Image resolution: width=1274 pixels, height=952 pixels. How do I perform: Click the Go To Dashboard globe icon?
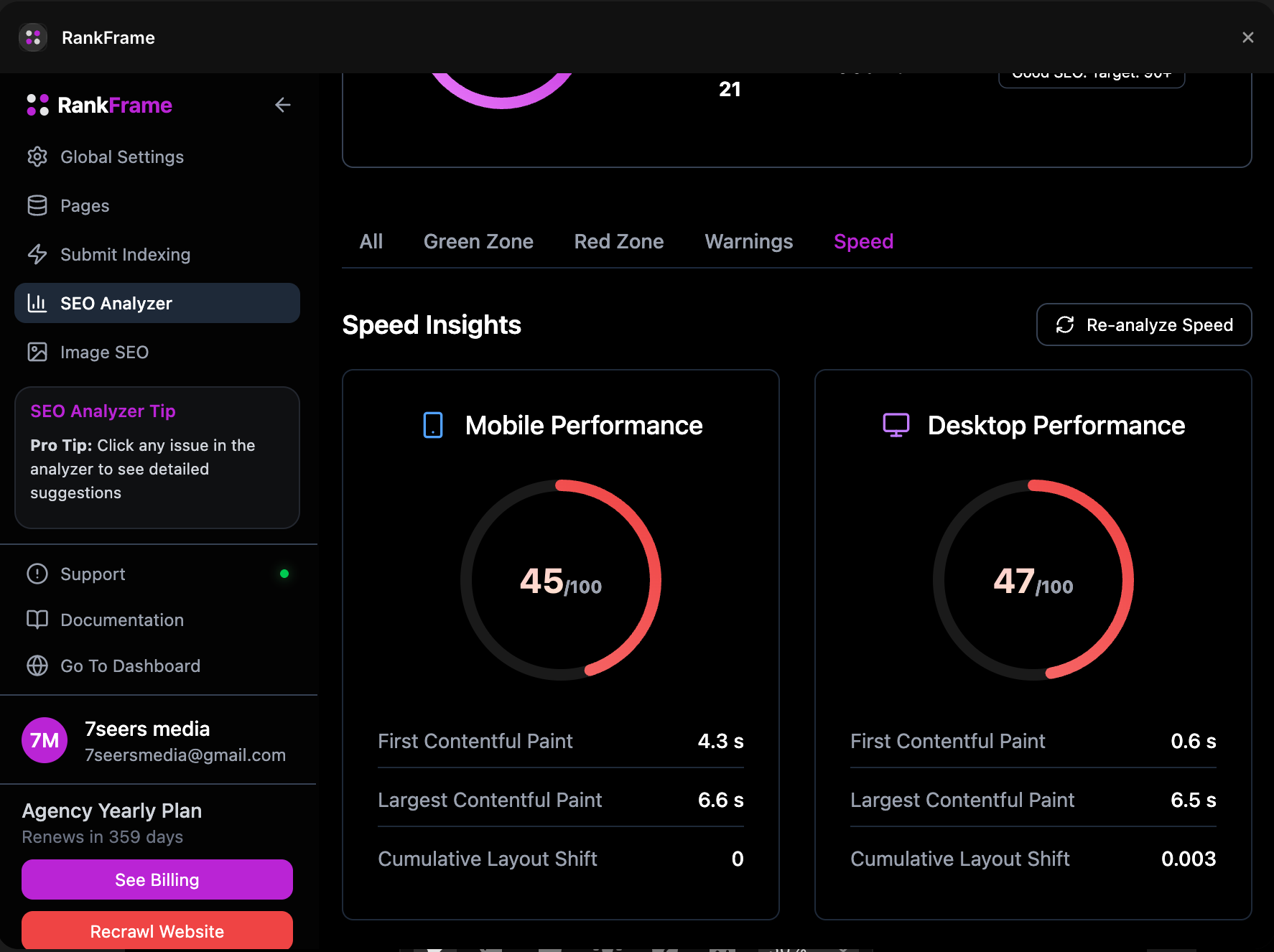pos(37,666)
